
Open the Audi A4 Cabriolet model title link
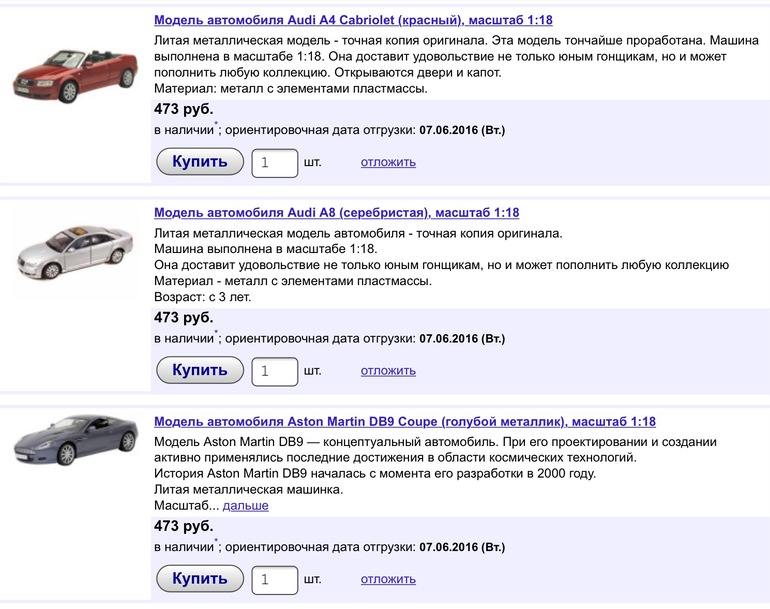[353, 20]
